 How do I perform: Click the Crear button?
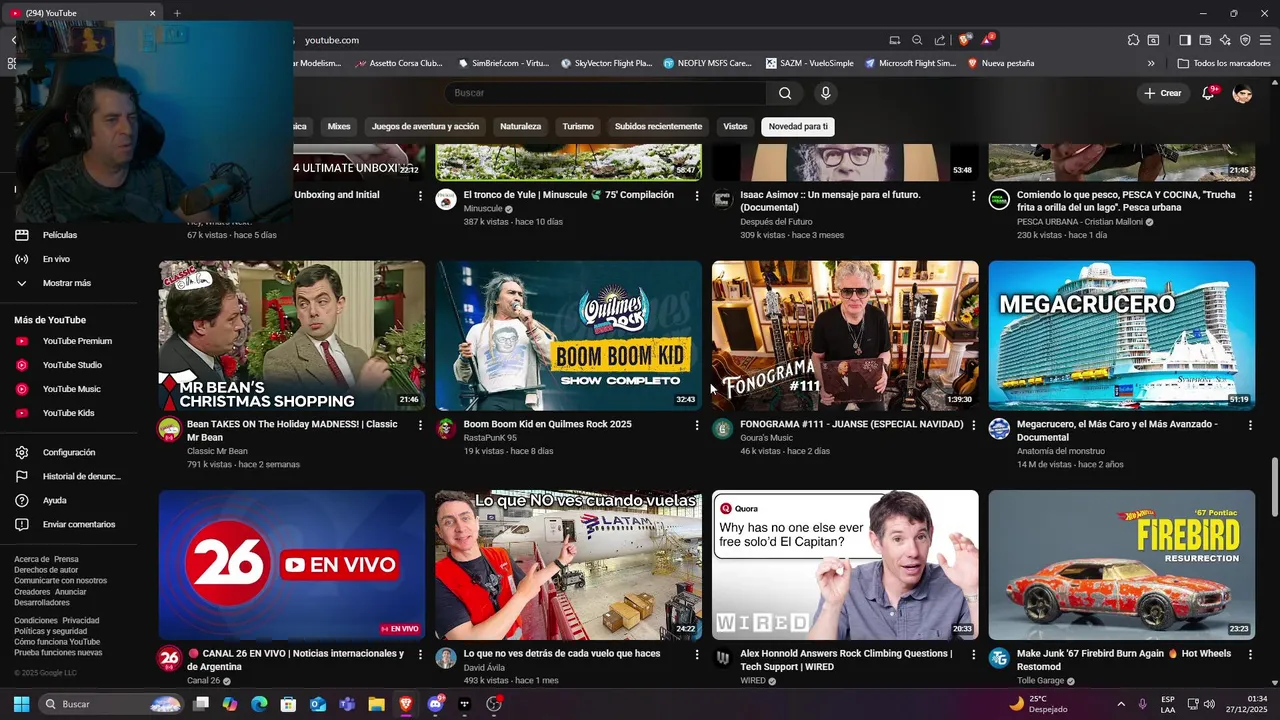coord(1163,93)
